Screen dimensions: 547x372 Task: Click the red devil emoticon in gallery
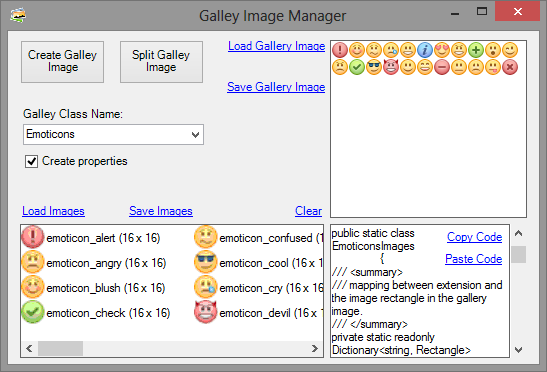tap(391, 67)
